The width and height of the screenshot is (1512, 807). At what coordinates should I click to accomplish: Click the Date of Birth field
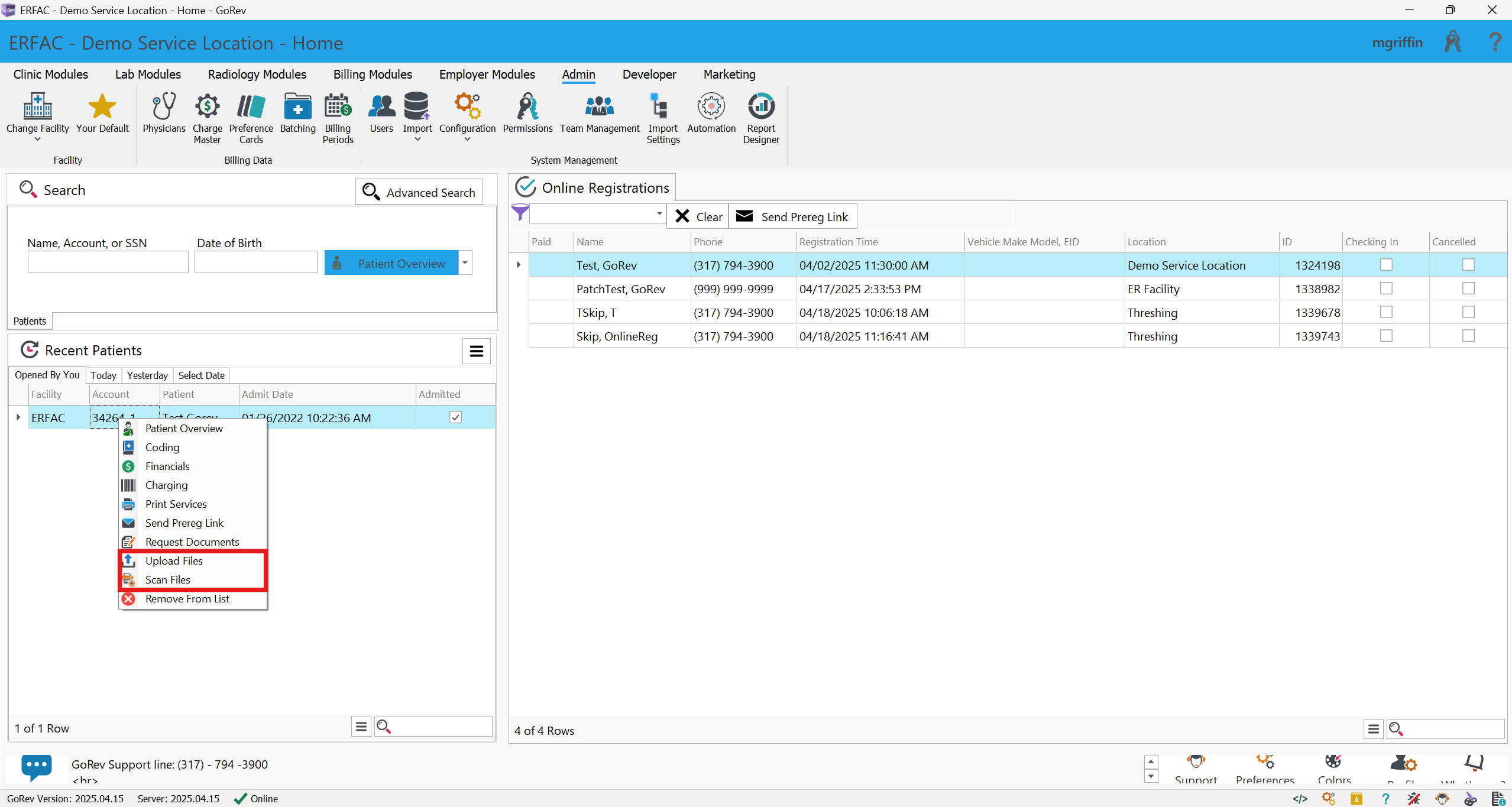(255, 262)
